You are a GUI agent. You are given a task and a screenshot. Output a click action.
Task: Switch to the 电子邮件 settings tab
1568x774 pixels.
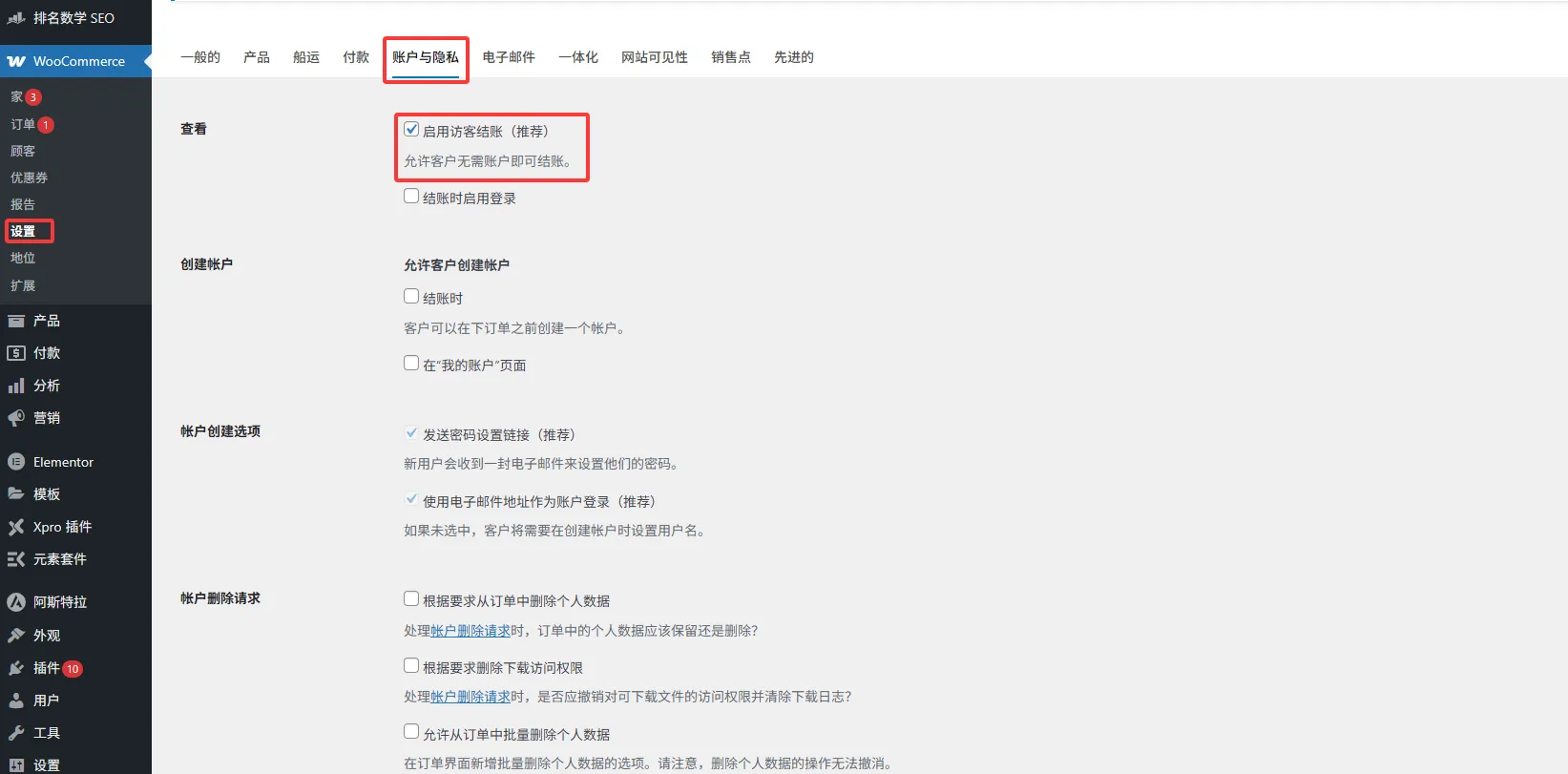pyautogui.click(x=509, y=57)
